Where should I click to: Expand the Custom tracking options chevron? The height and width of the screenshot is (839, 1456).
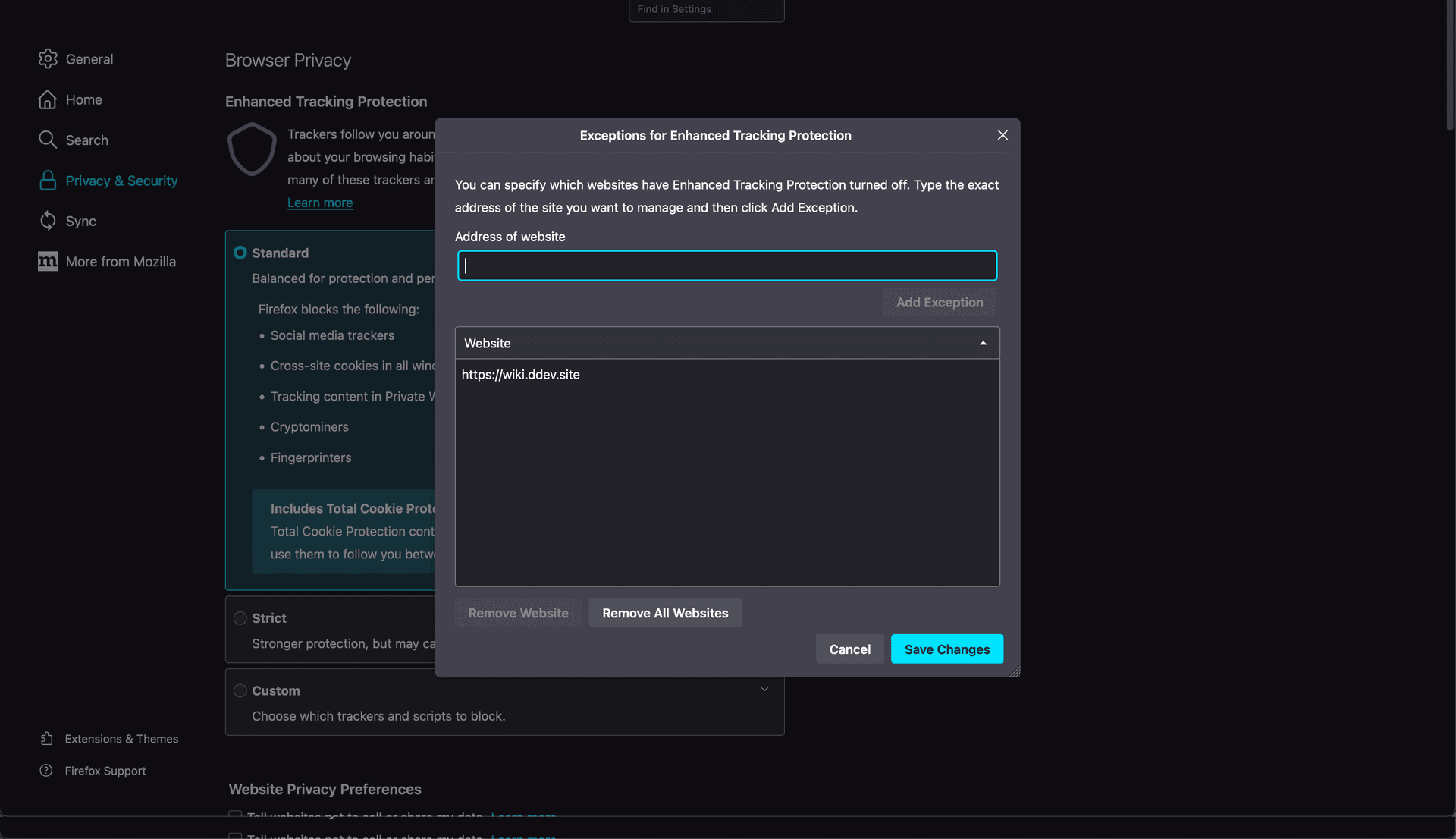[x=764, y=689]
